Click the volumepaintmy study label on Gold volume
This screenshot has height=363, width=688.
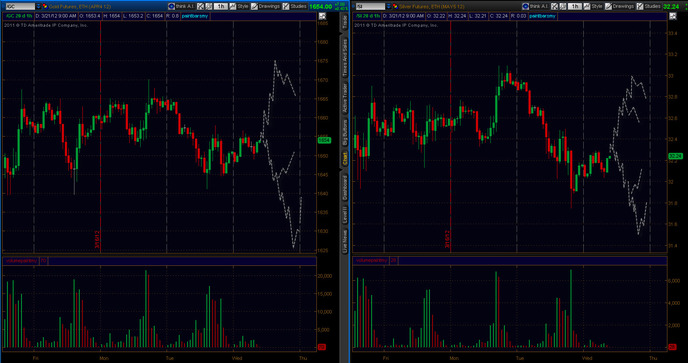pyautogui.click(x=21, y=261)
